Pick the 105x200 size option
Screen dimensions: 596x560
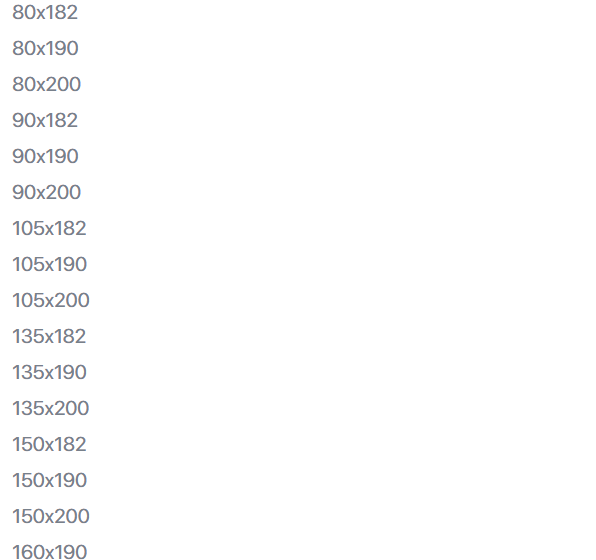coord(51,300)
